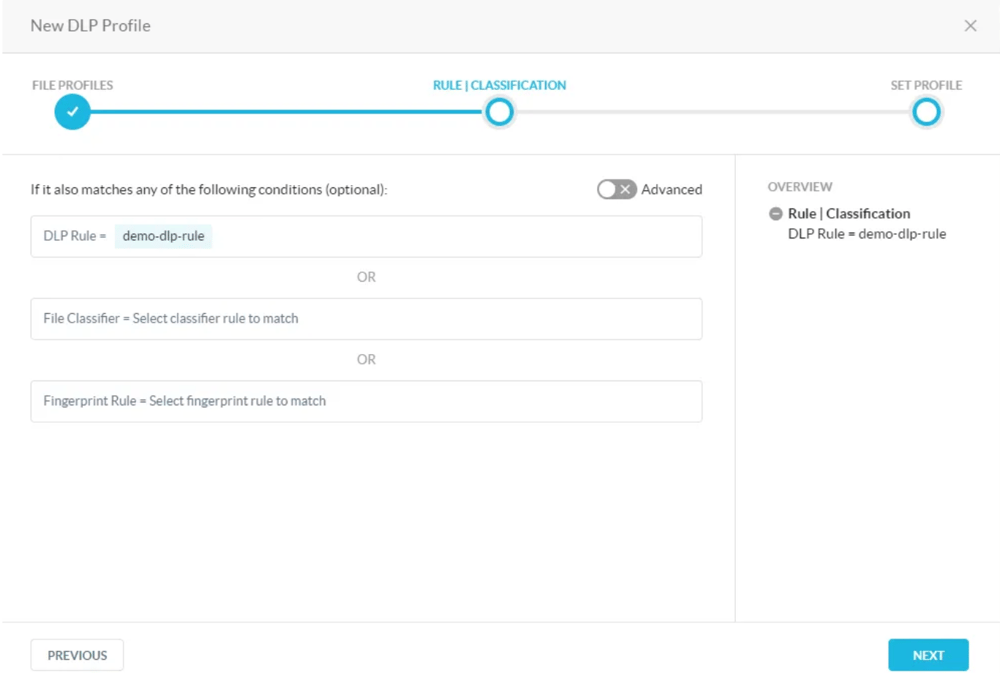The height and width of the screenshot is (673, 1000).
Task: Open the Fingerprint Rule selector field
Action: point(366,401)
